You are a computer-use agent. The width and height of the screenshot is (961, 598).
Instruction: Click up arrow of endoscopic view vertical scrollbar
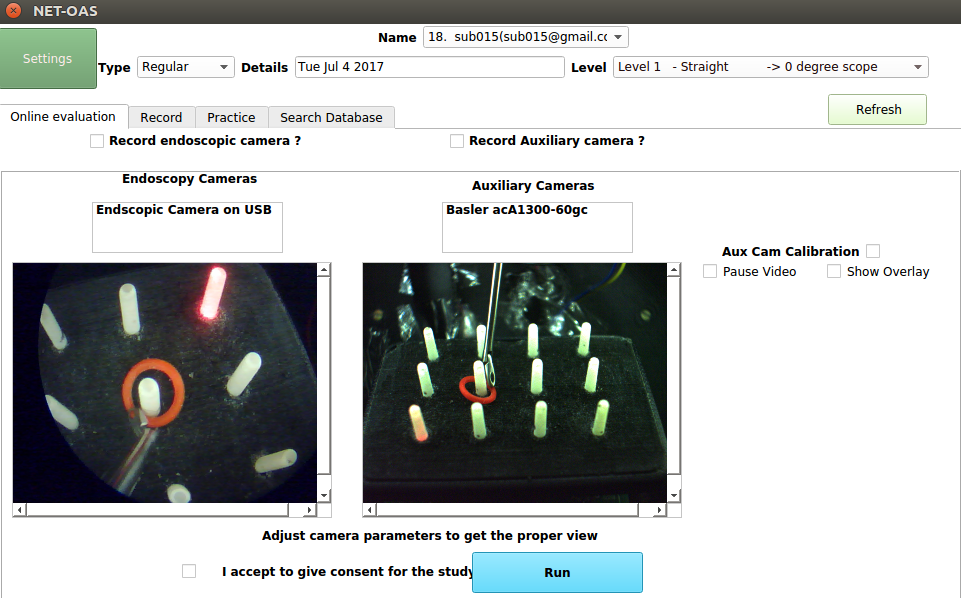click(x=324, y=270)
